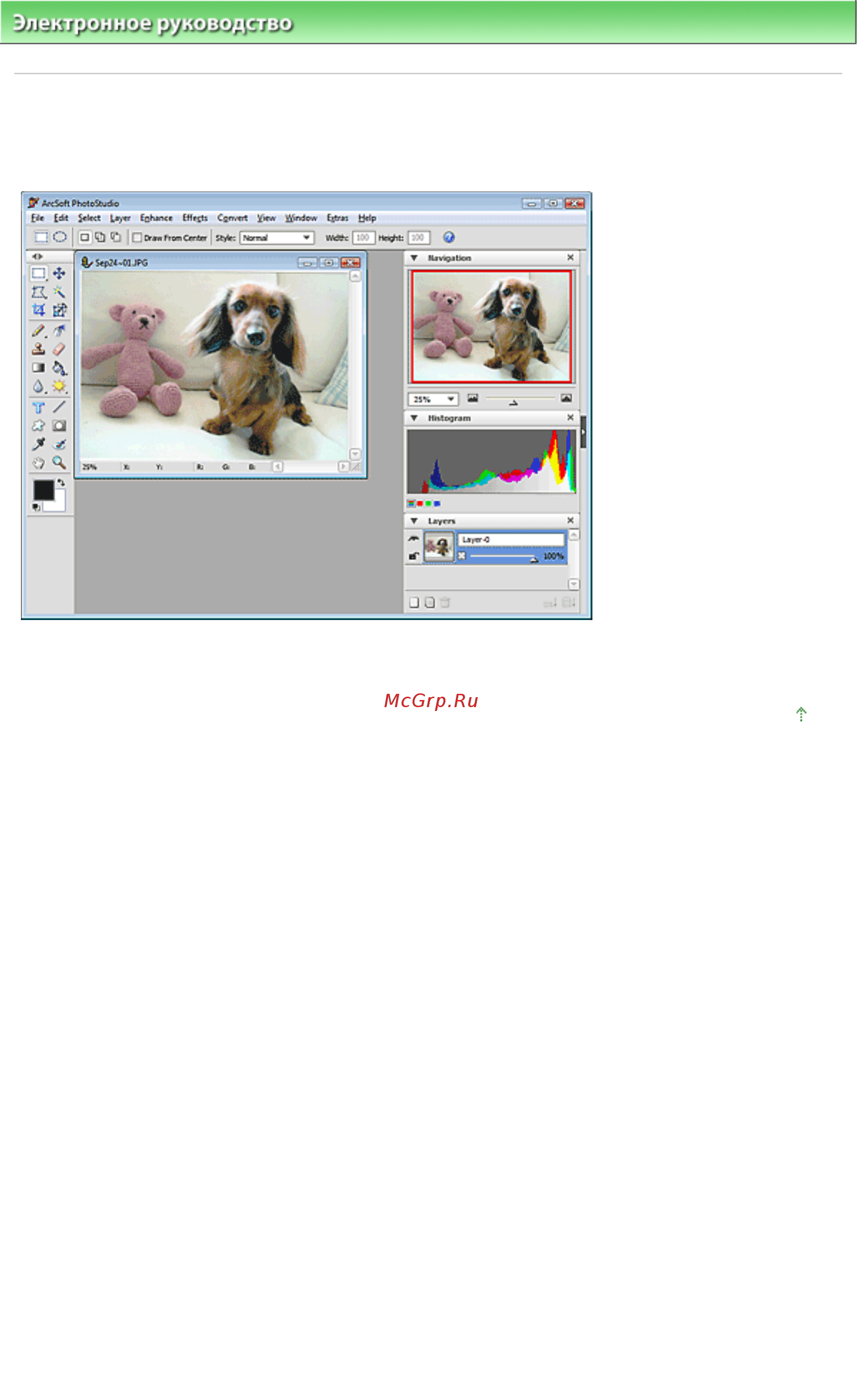Screen dimensions: 857x1400
Task: Toggle Layer-0 visibility eye icon
Action: pyautogui.click(x=414, y=538)
